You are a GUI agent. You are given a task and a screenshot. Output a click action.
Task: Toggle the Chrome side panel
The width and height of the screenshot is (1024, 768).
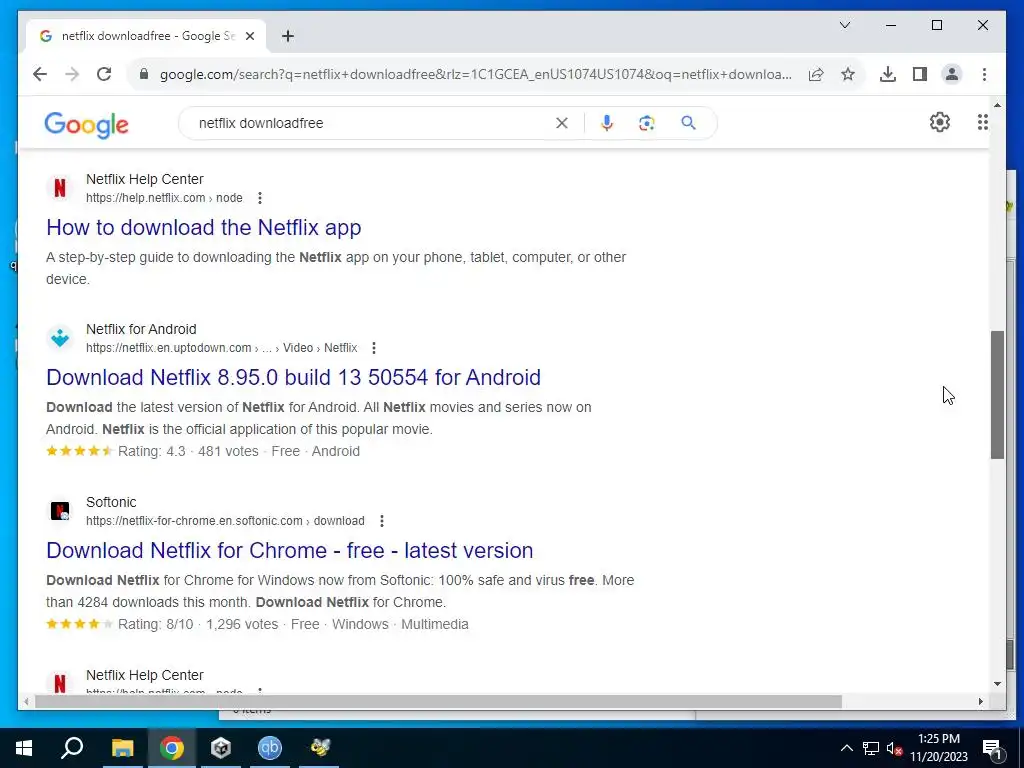(920, 74)
